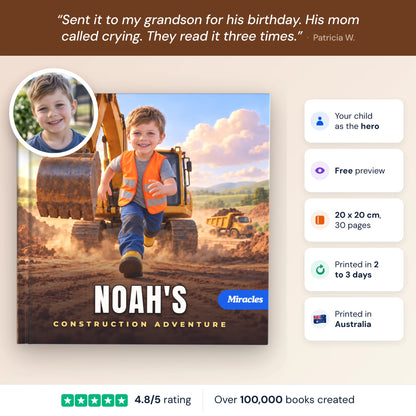Click the green refresh printing-time icon

[320, 269]
